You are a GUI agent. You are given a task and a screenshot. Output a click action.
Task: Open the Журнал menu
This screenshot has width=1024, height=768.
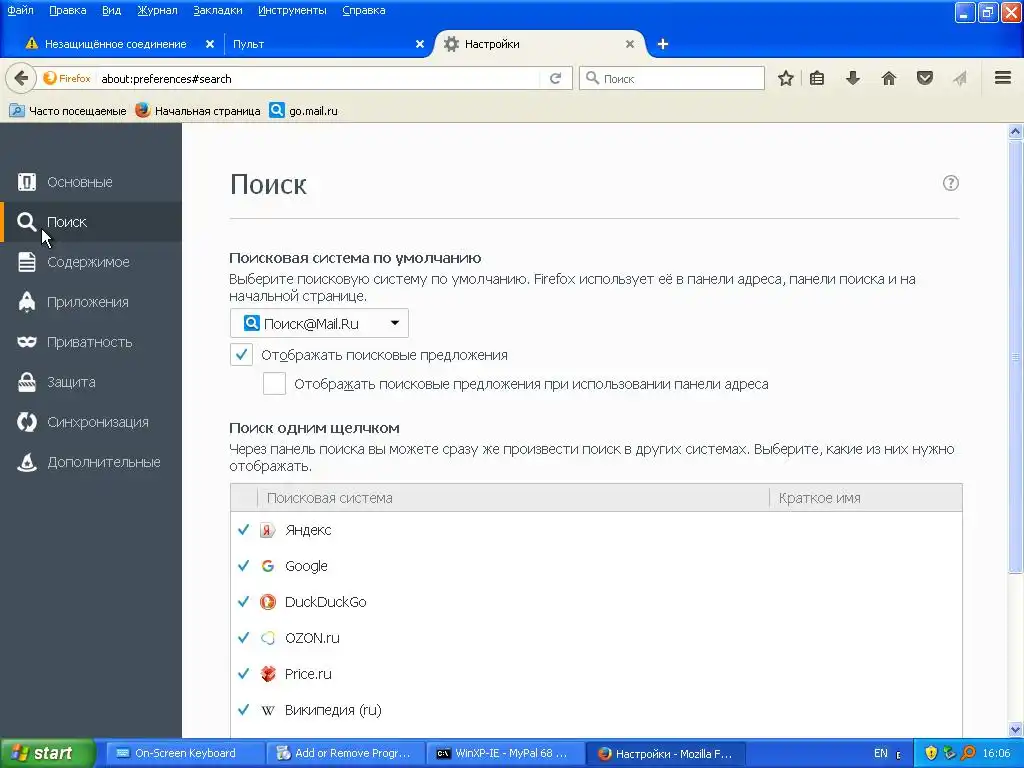pos(157,10)
